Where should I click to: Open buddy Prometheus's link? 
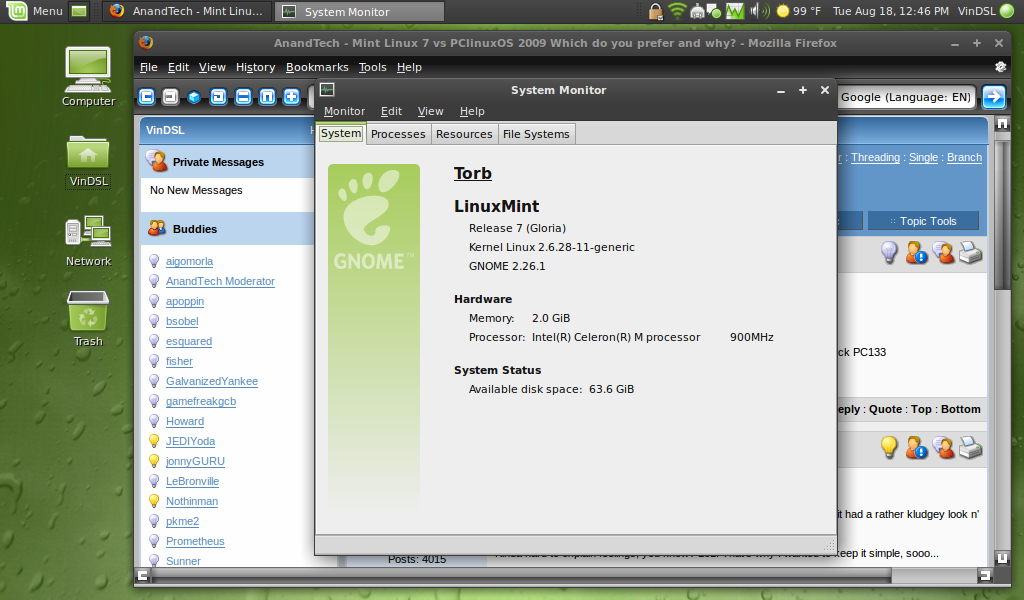coord(195,541)
